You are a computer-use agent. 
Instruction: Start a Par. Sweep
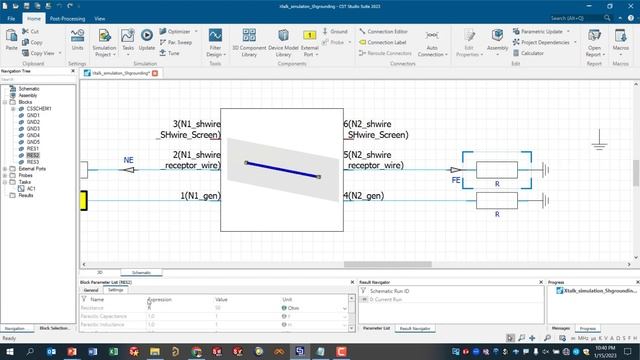(176, 42)
